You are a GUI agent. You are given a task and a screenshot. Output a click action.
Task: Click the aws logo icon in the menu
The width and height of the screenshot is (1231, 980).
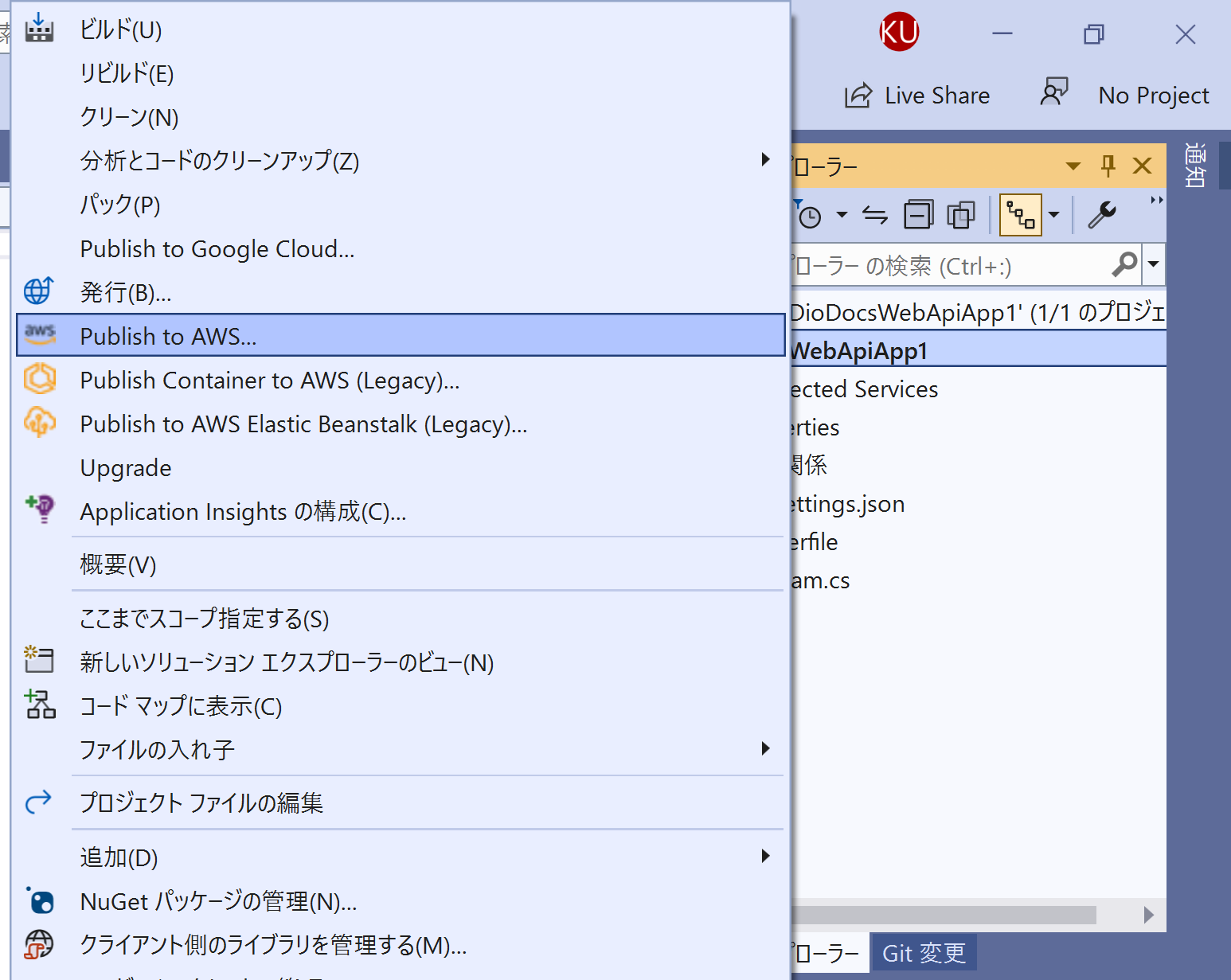(40, 334)
